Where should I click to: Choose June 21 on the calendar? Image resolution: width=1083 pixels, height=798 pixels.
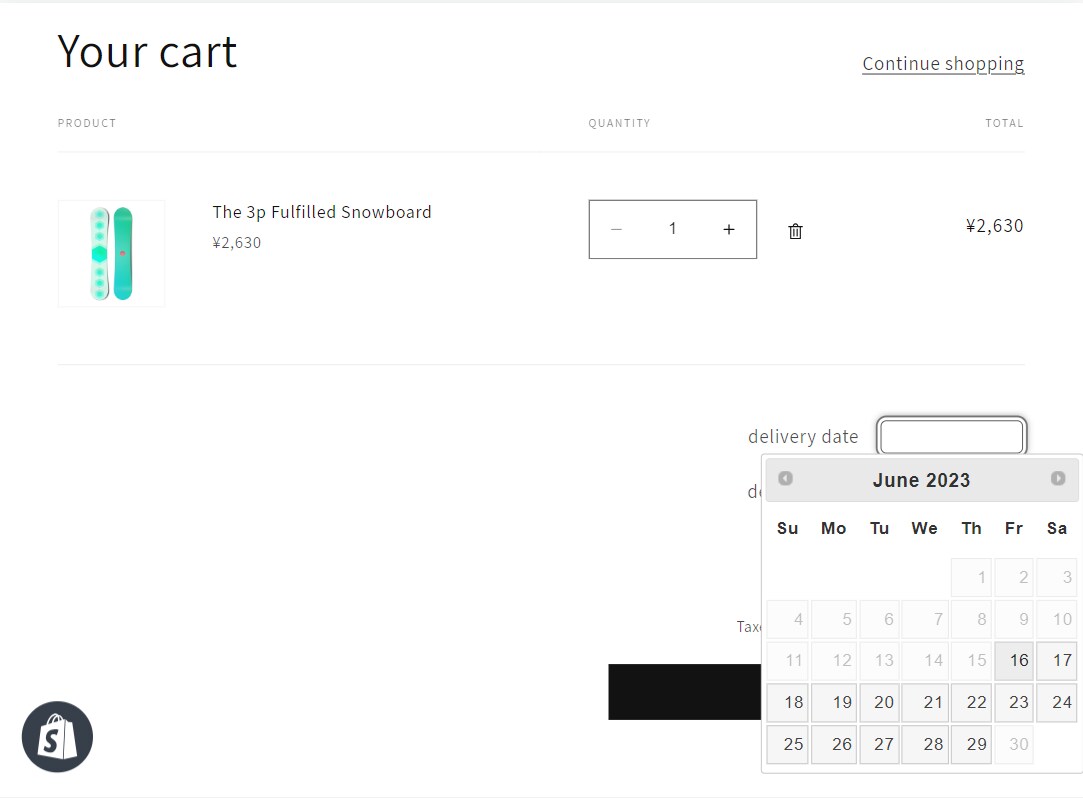point(925,703)
